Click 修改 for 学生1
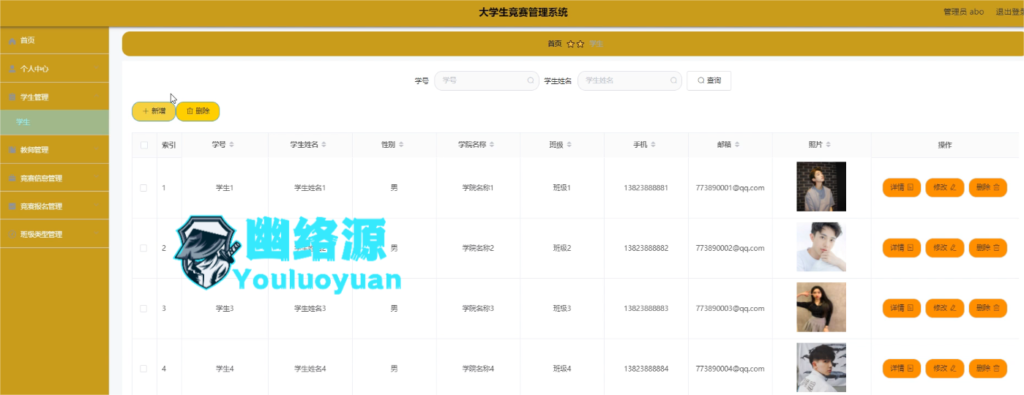Image resolution: width=1024 pixels, height=395 pixels. [x=944, y=187]
